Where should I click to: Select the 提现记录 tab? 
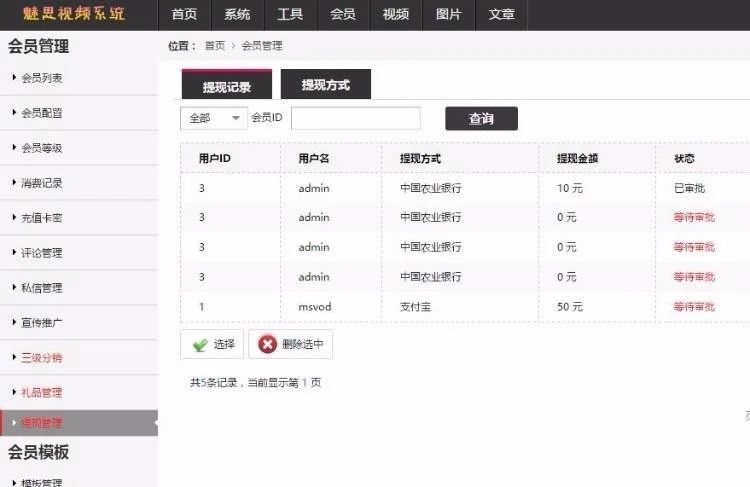tap(226, 86)
